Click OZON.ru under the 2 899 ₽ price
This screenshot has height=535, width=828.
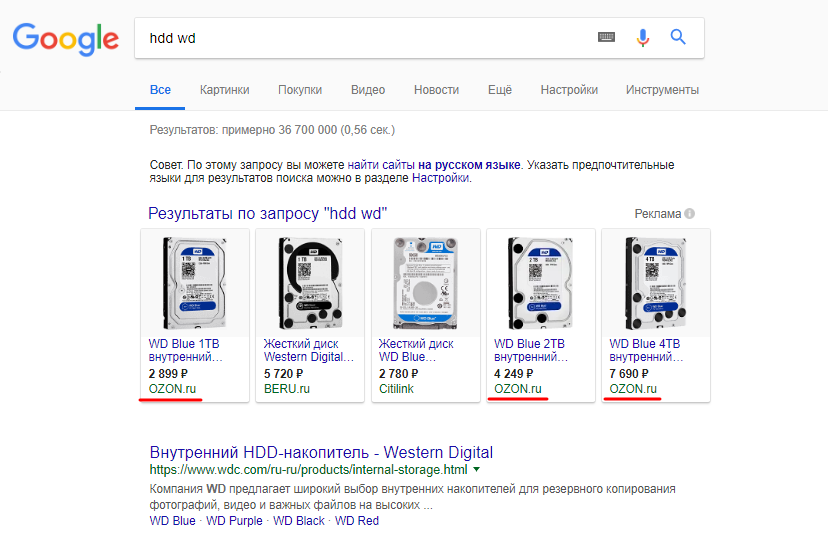[x=172, y=389]
